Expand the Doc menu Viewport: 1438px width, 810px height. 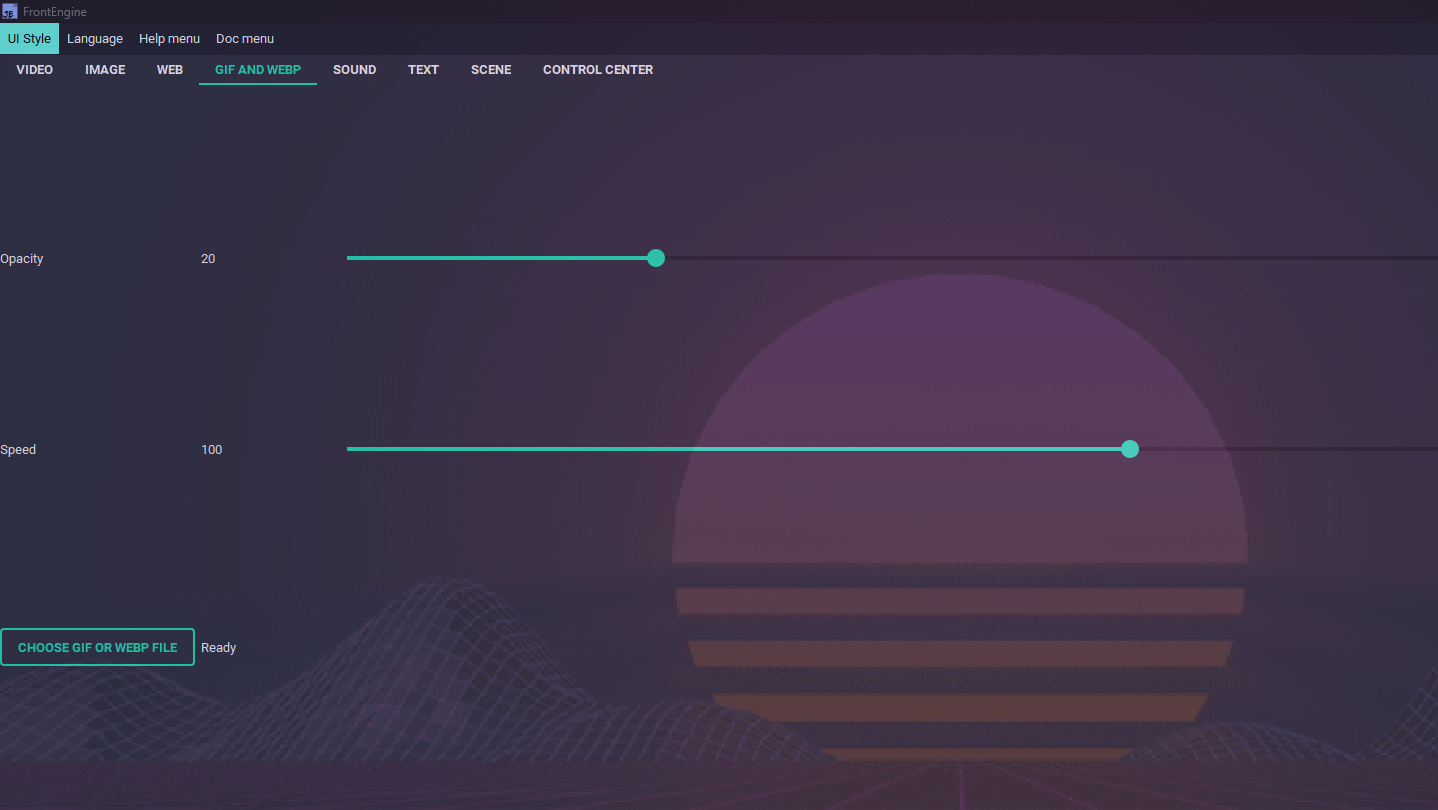click(x=245, y=39)
